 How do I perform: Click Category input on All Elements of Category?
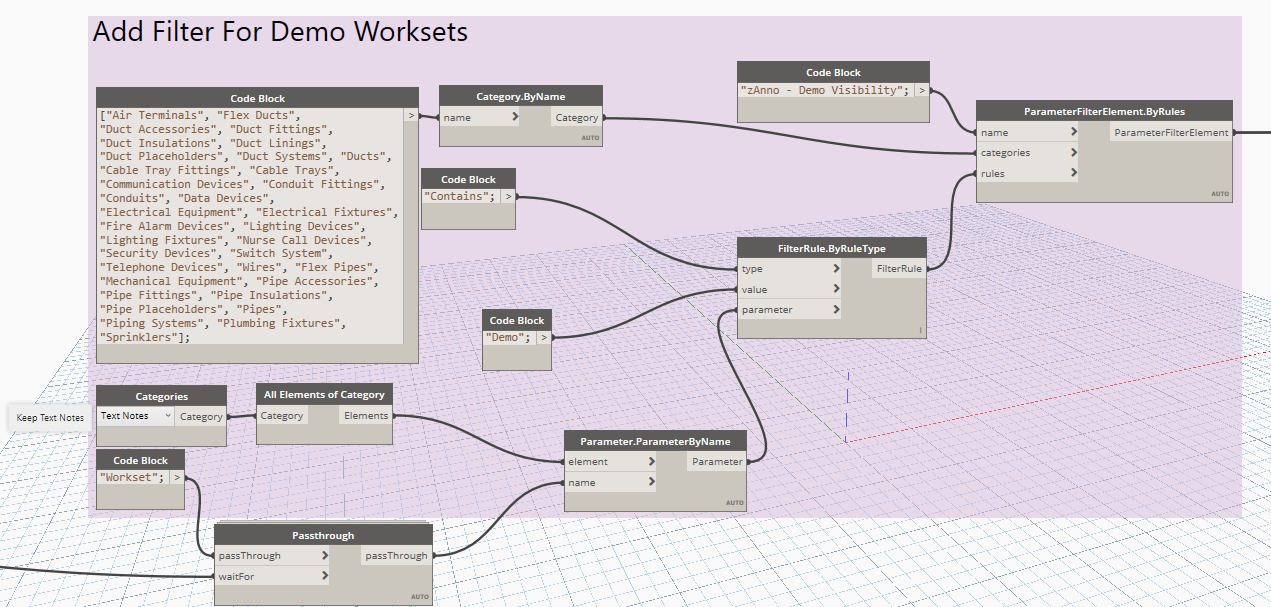point(284,416)
